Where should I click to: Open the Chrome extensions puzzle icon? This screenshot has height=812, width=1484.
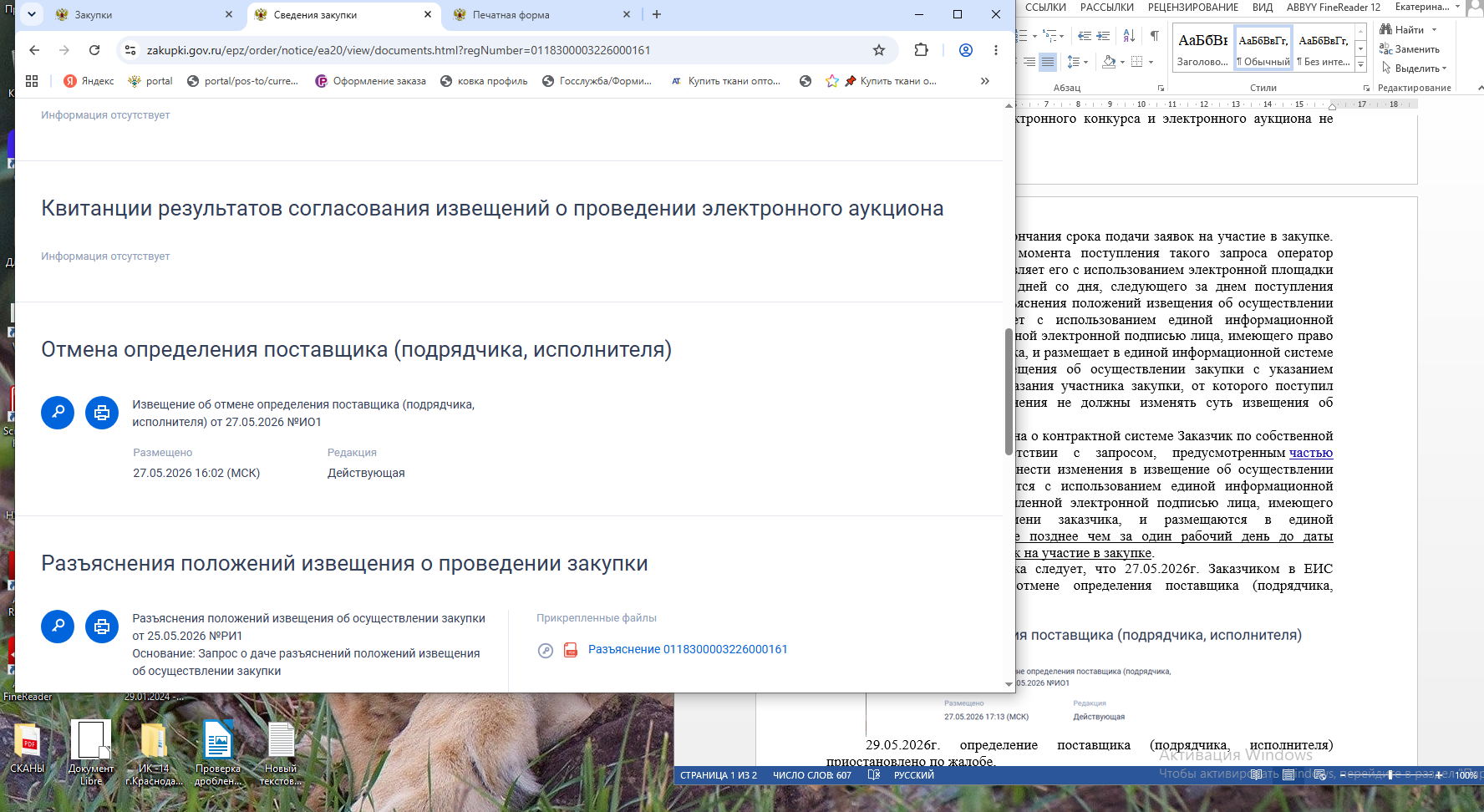(x=921, y=50)
